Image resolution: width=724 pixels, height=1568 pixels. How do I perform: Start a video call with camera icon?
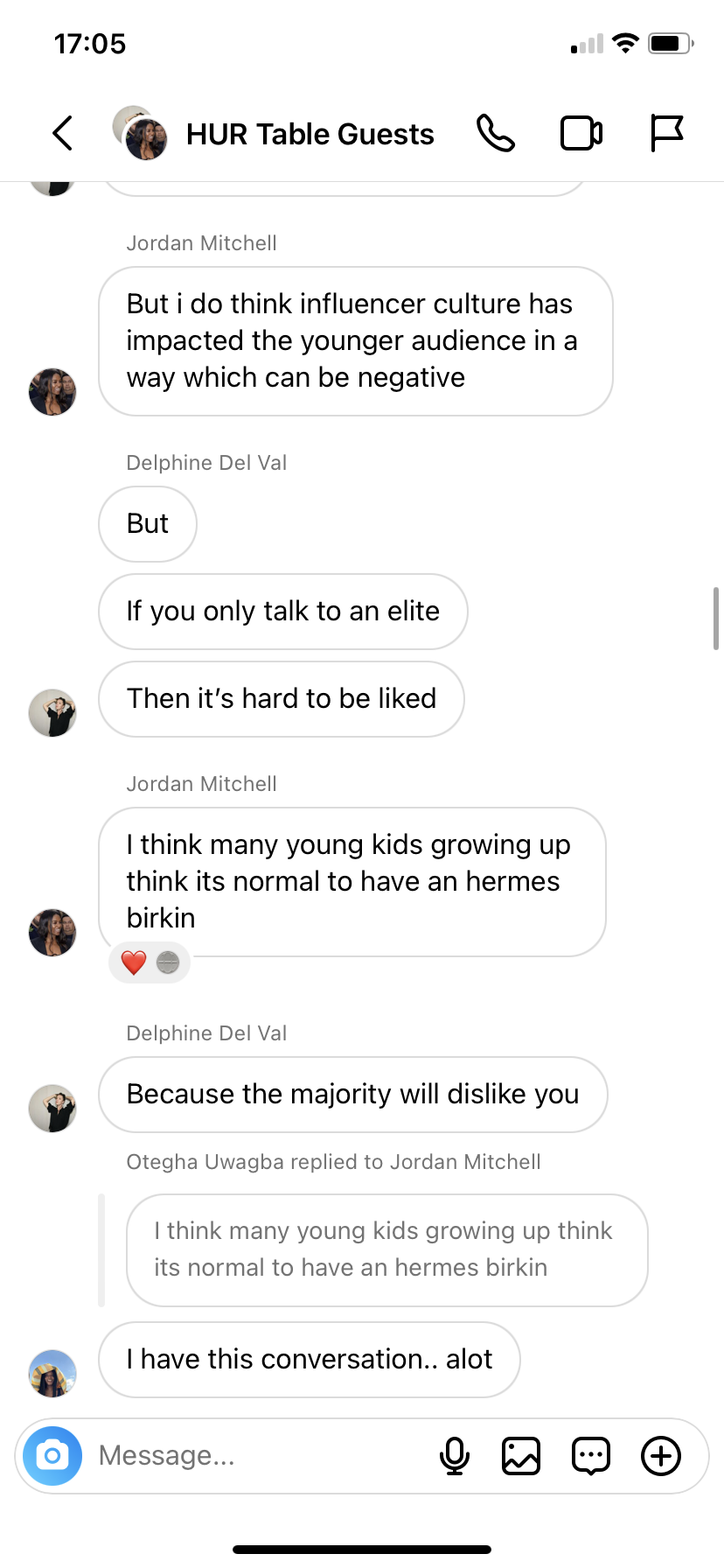point(581,133)
